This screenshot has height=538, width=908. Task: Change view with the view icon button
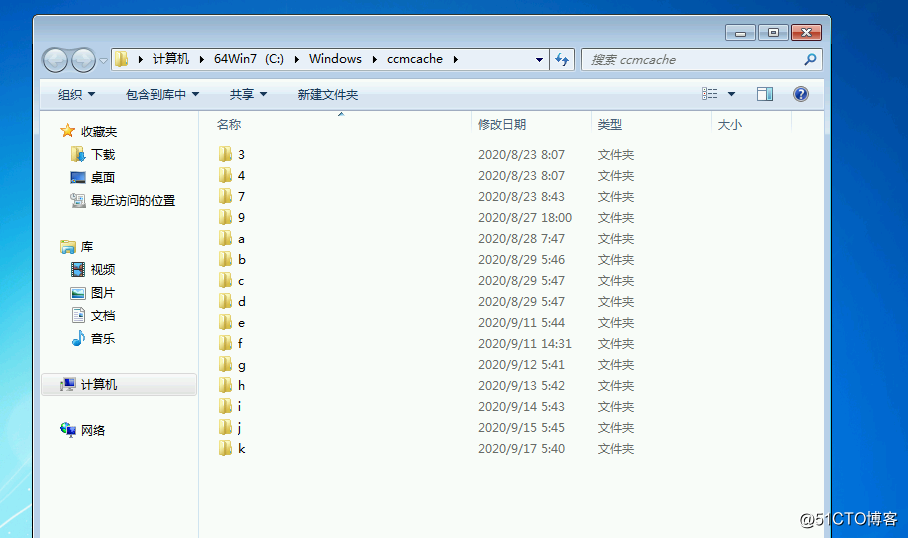[709, 94]
